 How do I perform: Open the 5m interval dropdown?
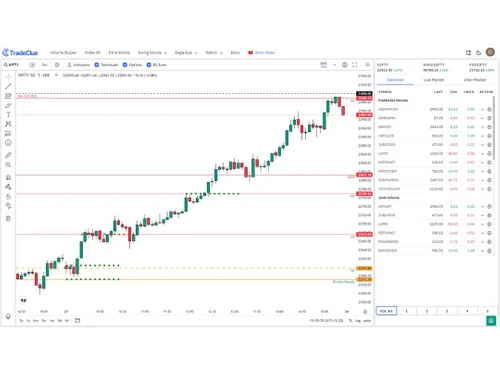(x=45, y=65)
